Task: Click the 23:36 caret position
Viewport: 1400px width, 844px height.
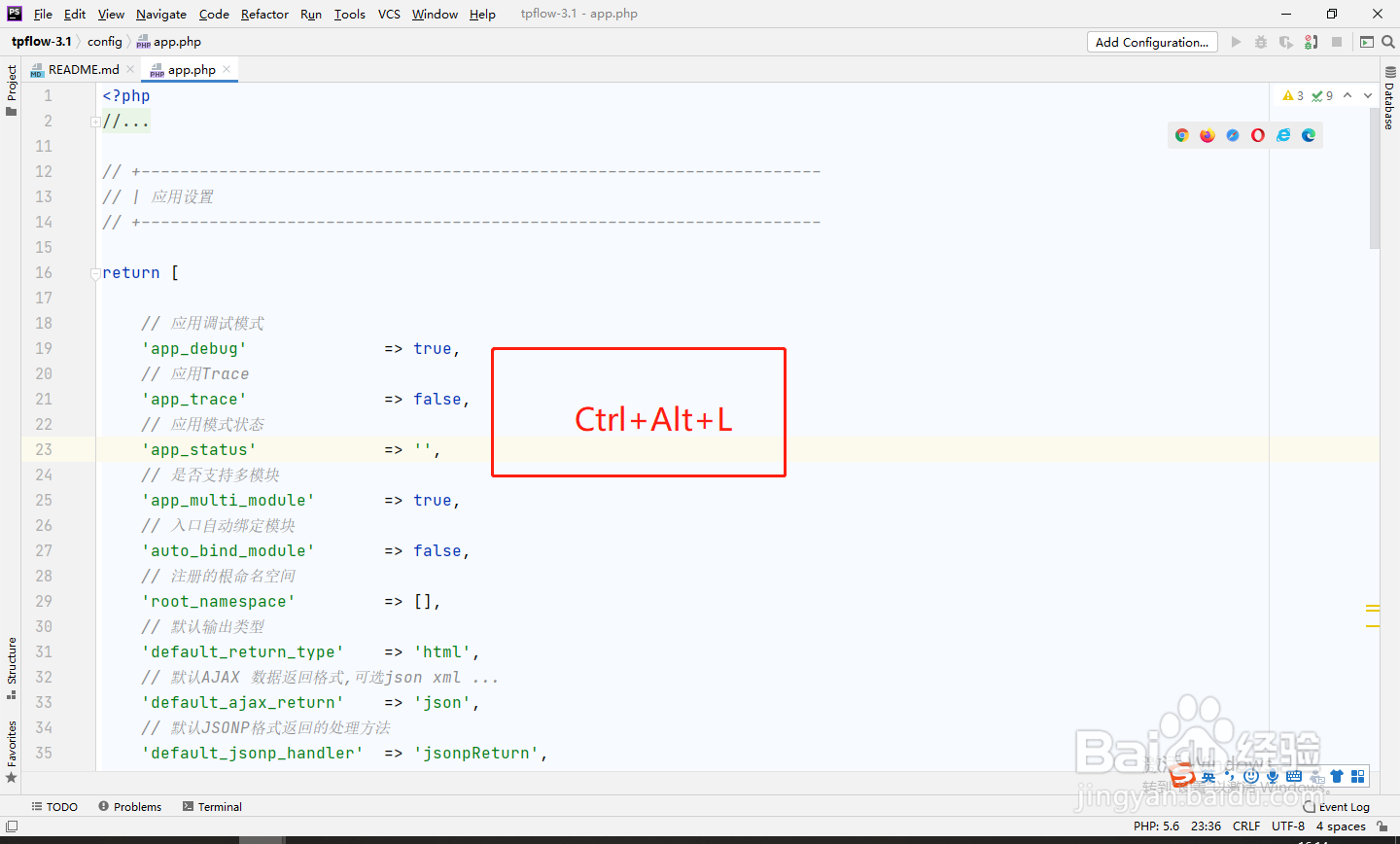Action: [1206, 826]
